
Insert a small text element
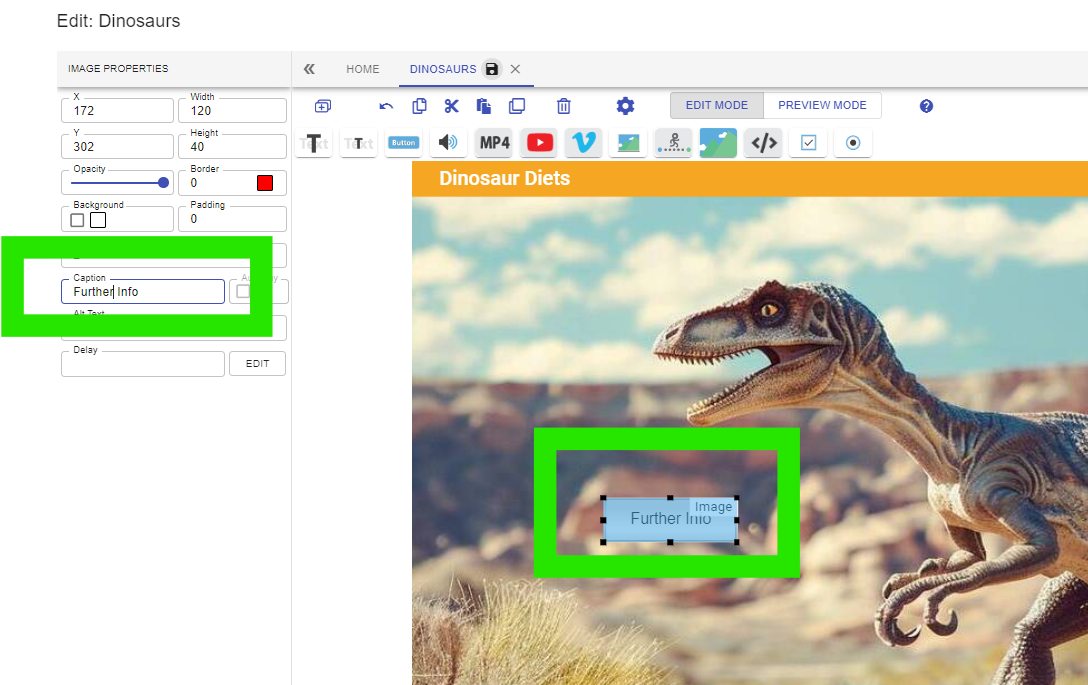pos(359,143)
